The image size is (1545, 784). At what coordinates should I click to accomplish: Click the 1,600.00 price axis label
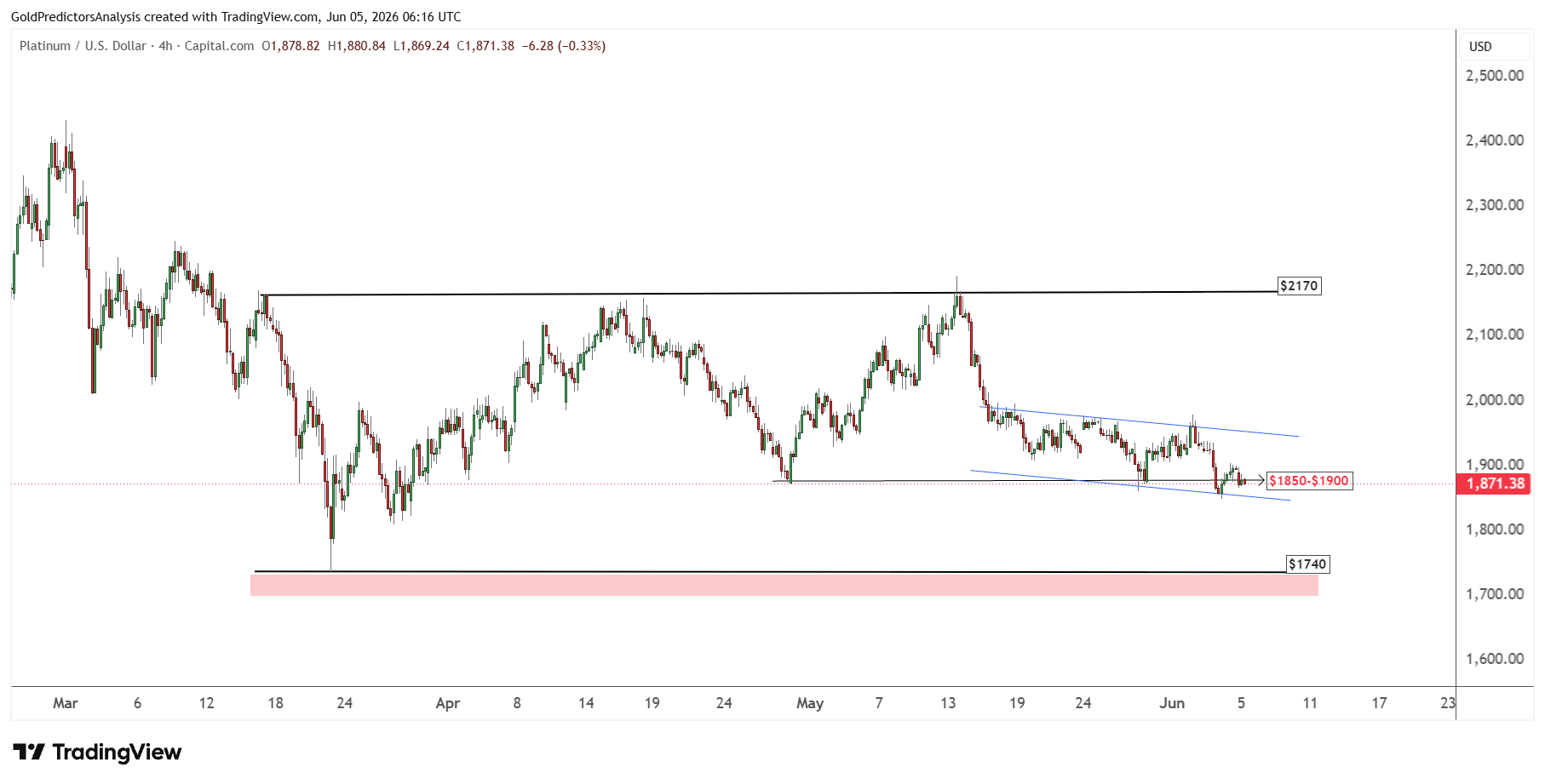[1494, 659]
